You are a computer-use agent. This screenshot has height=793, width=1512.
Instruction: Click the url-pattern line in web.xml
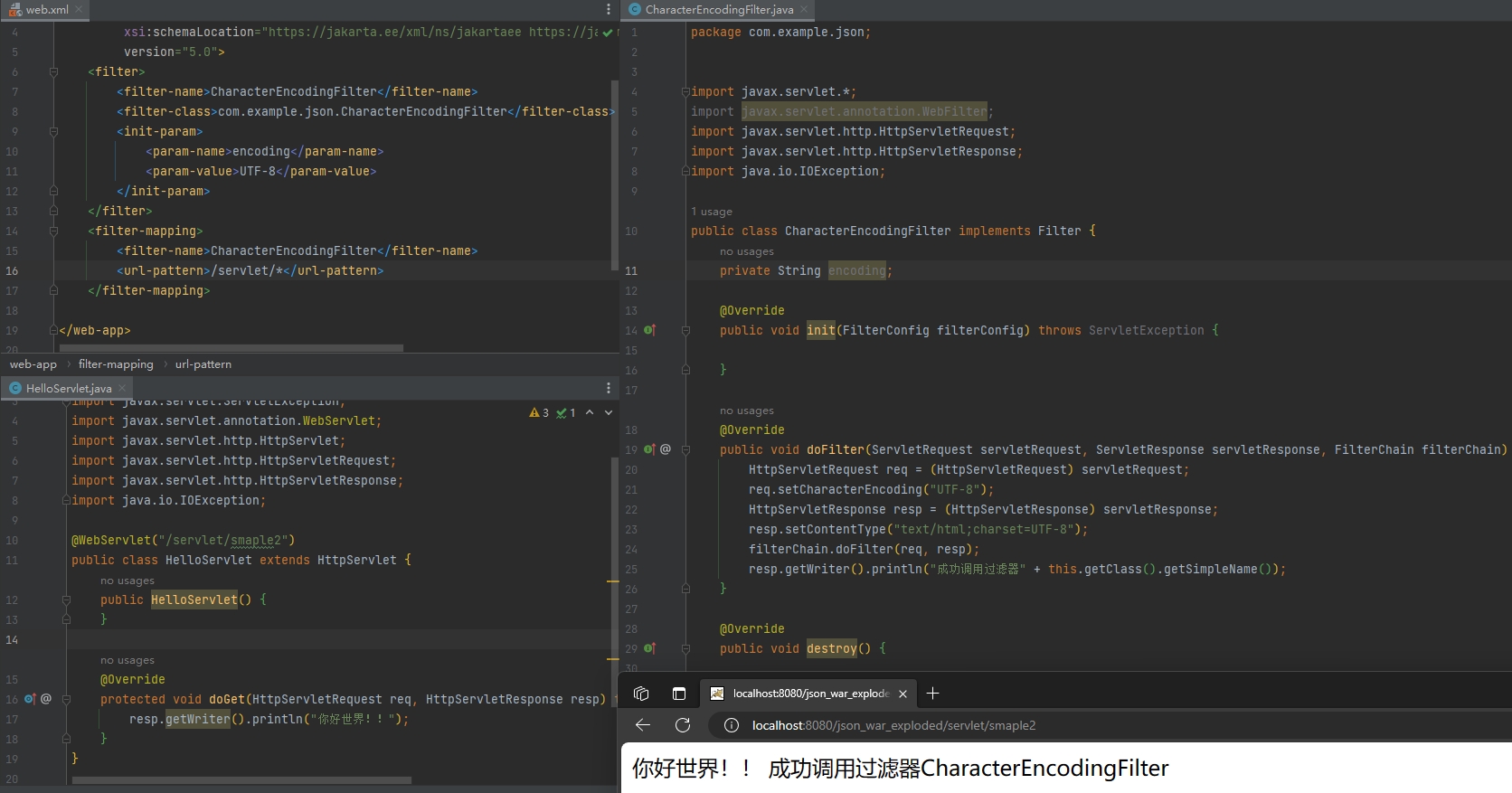click(x=250, y=270)
